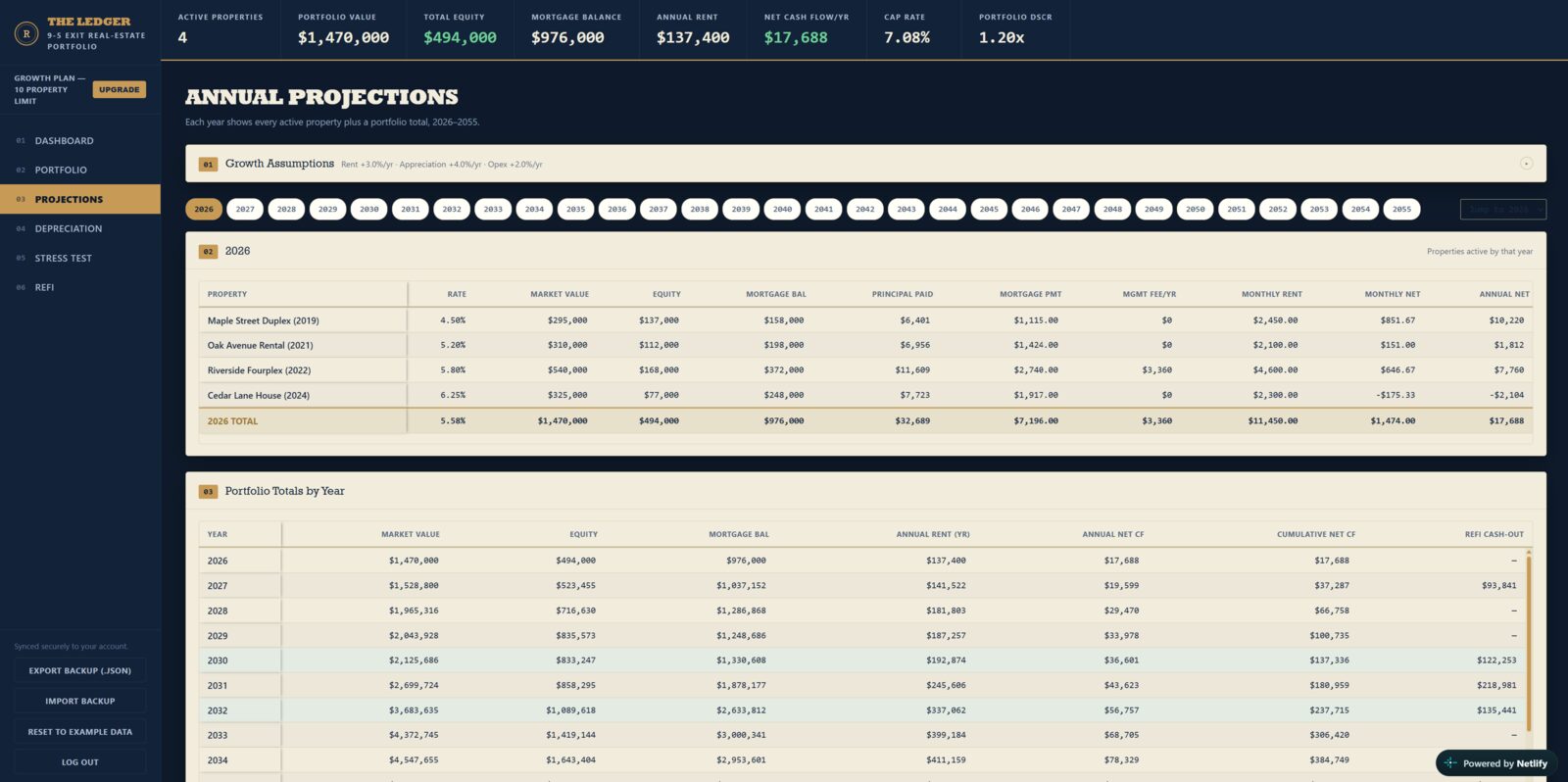Click Reset to Example Data
The height and width of the screenshot is (782, 1568).
pyautogui.click(x=80, y=731)
